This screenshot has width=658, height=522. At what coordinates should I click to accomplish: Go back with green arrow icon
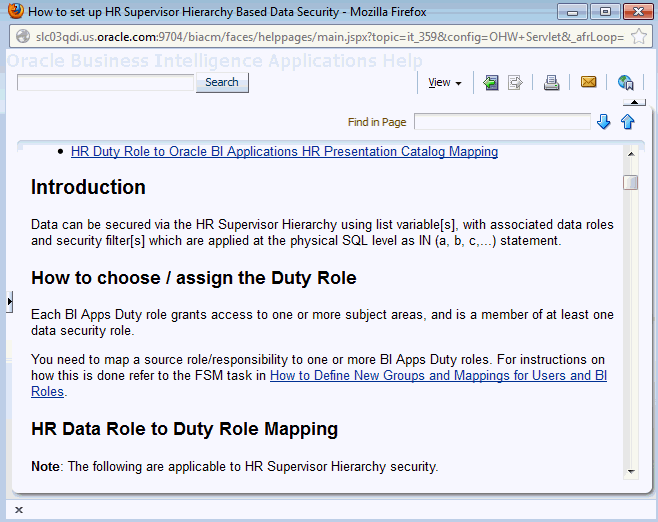pos(491,83)
